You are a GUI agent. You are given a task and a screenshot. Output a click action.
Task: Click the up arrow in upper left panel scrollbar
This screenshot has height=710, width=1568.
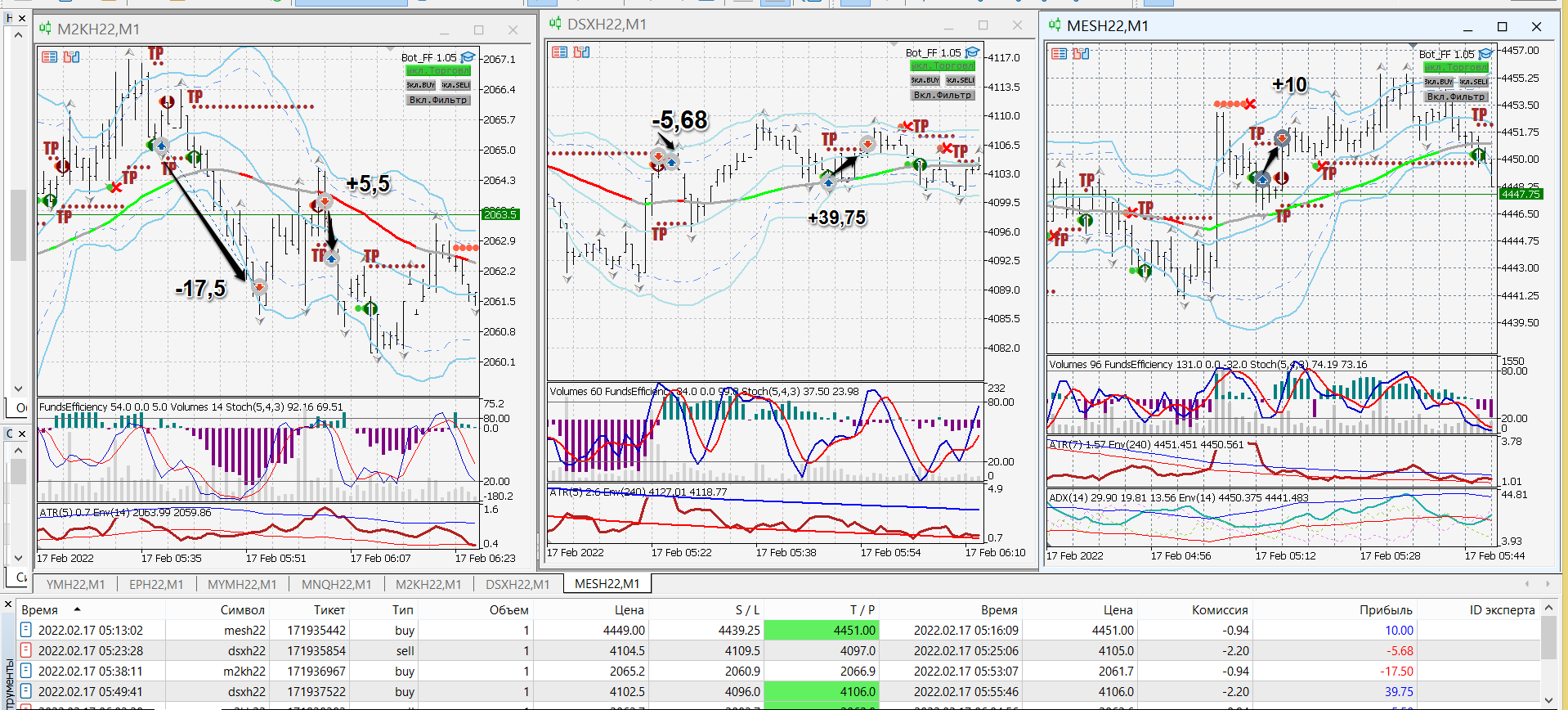18,35
